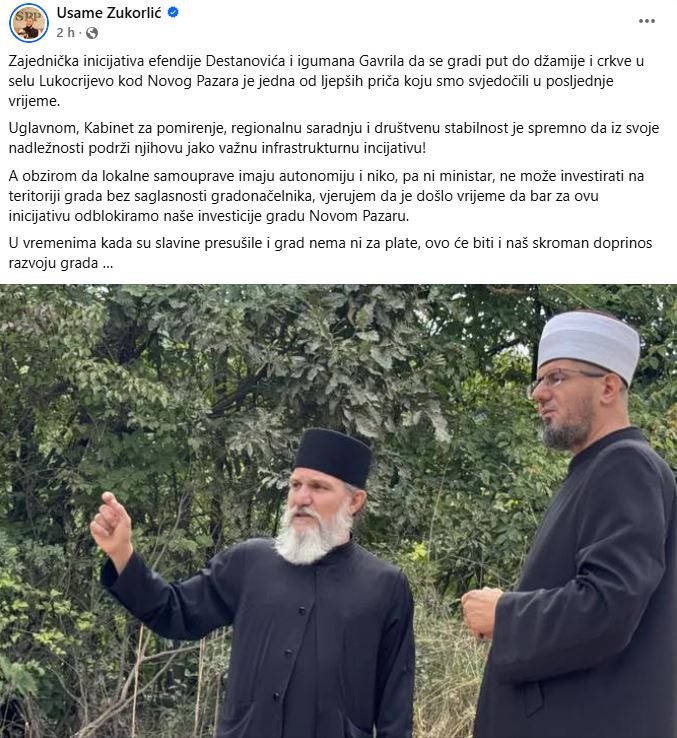Open Usame Zukorlić's profile picture avatar

29,23
